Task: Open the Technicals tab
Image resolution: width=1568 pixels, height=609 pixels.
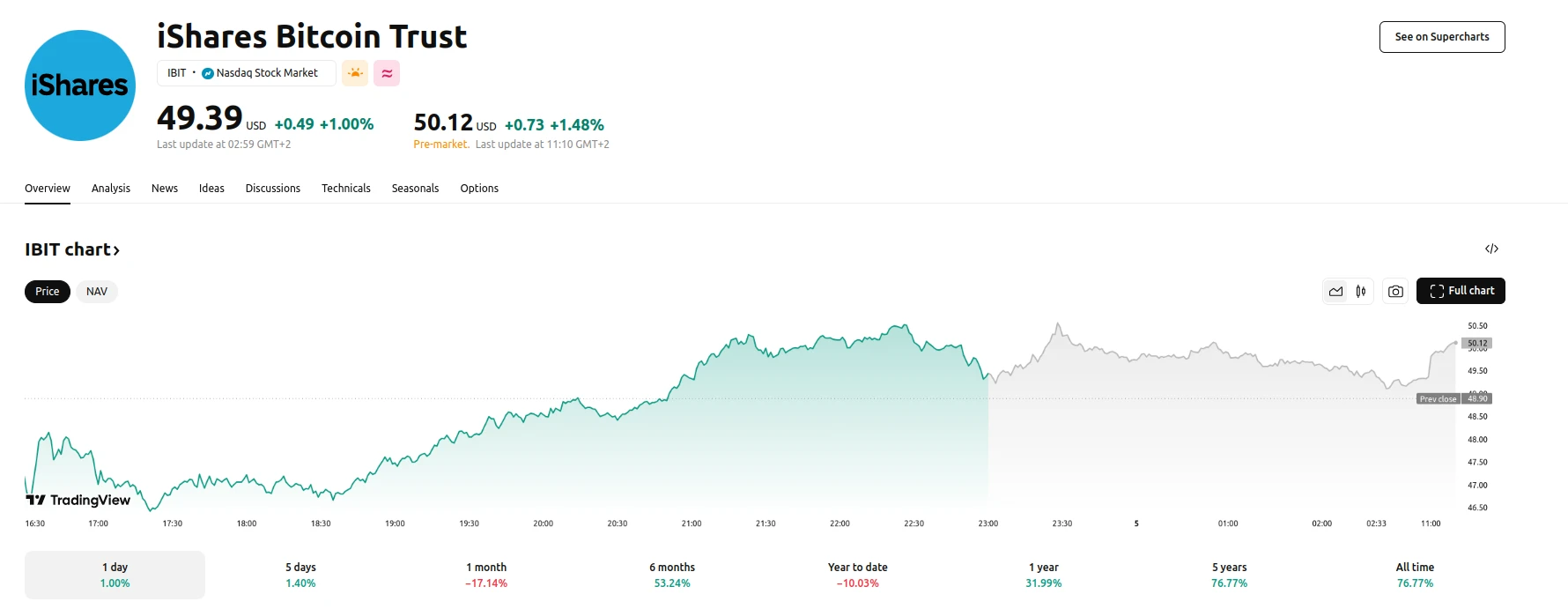Action: coord(346,189)
